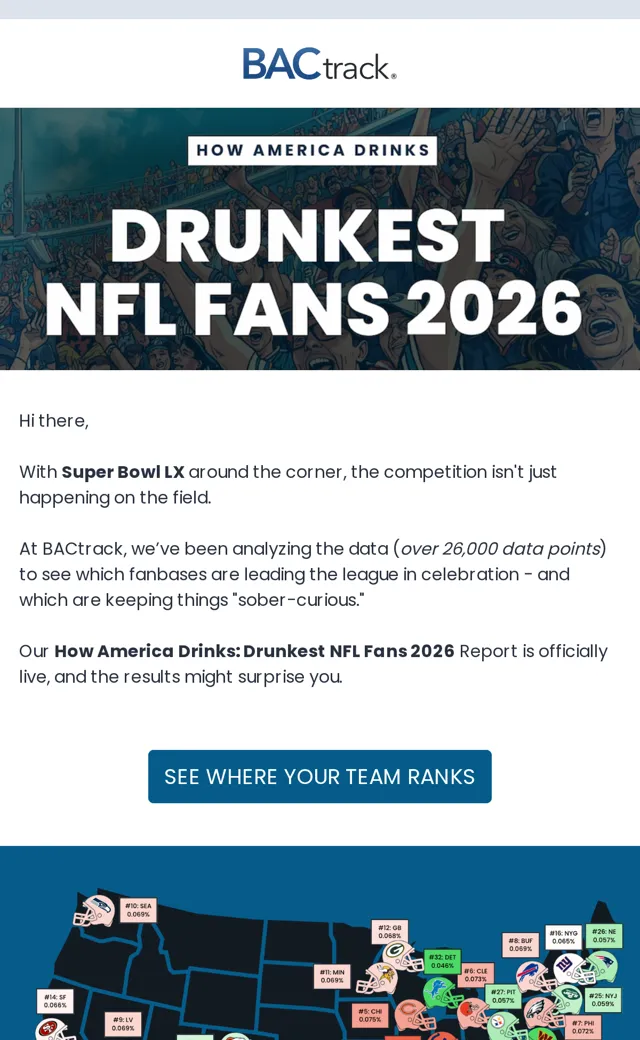Click the New England Patriots helmet
Image resolution: width=640 pixels, height=1040 pixels.
600,966
